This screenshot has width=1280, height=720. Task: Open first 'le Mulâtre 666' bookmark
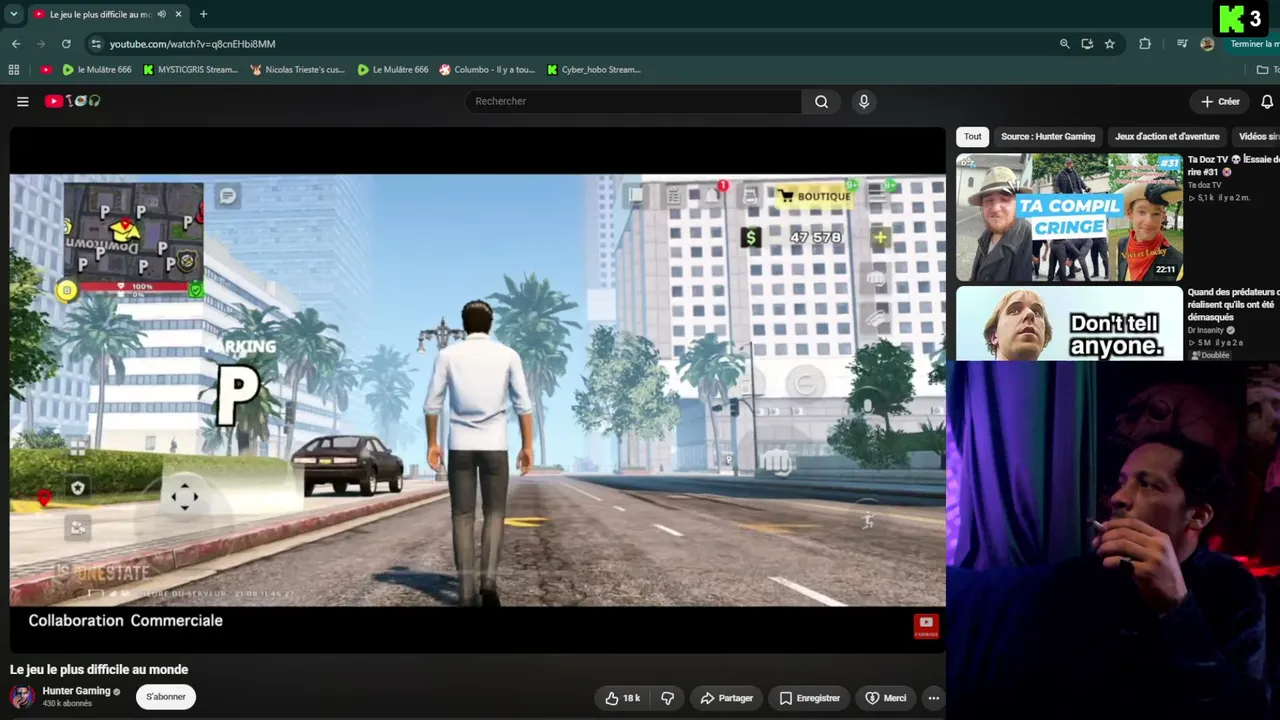(97, 70)
